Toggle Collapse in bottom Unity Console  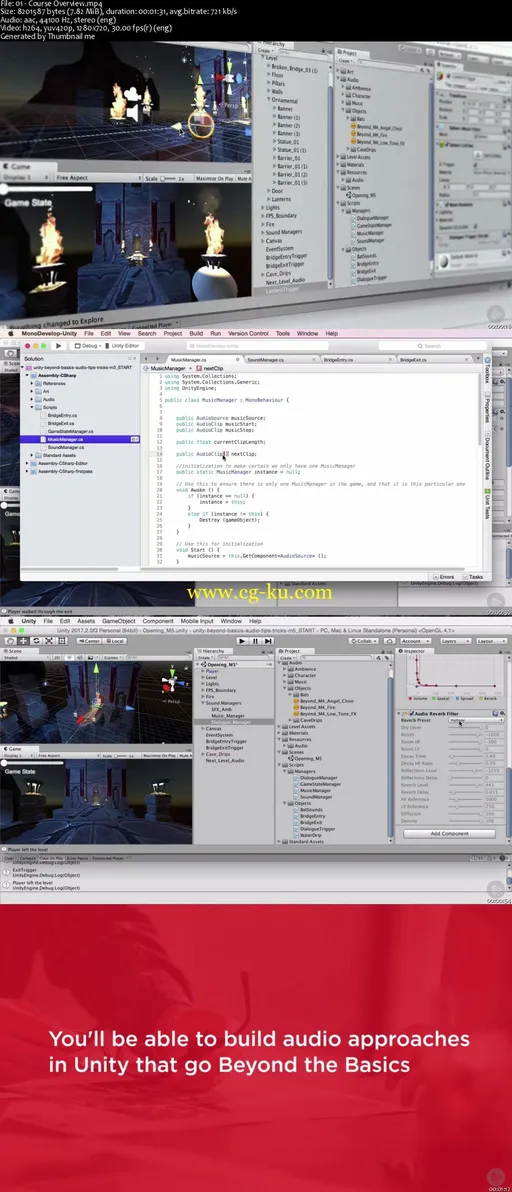pyautogui.click(x=27, y=858)
